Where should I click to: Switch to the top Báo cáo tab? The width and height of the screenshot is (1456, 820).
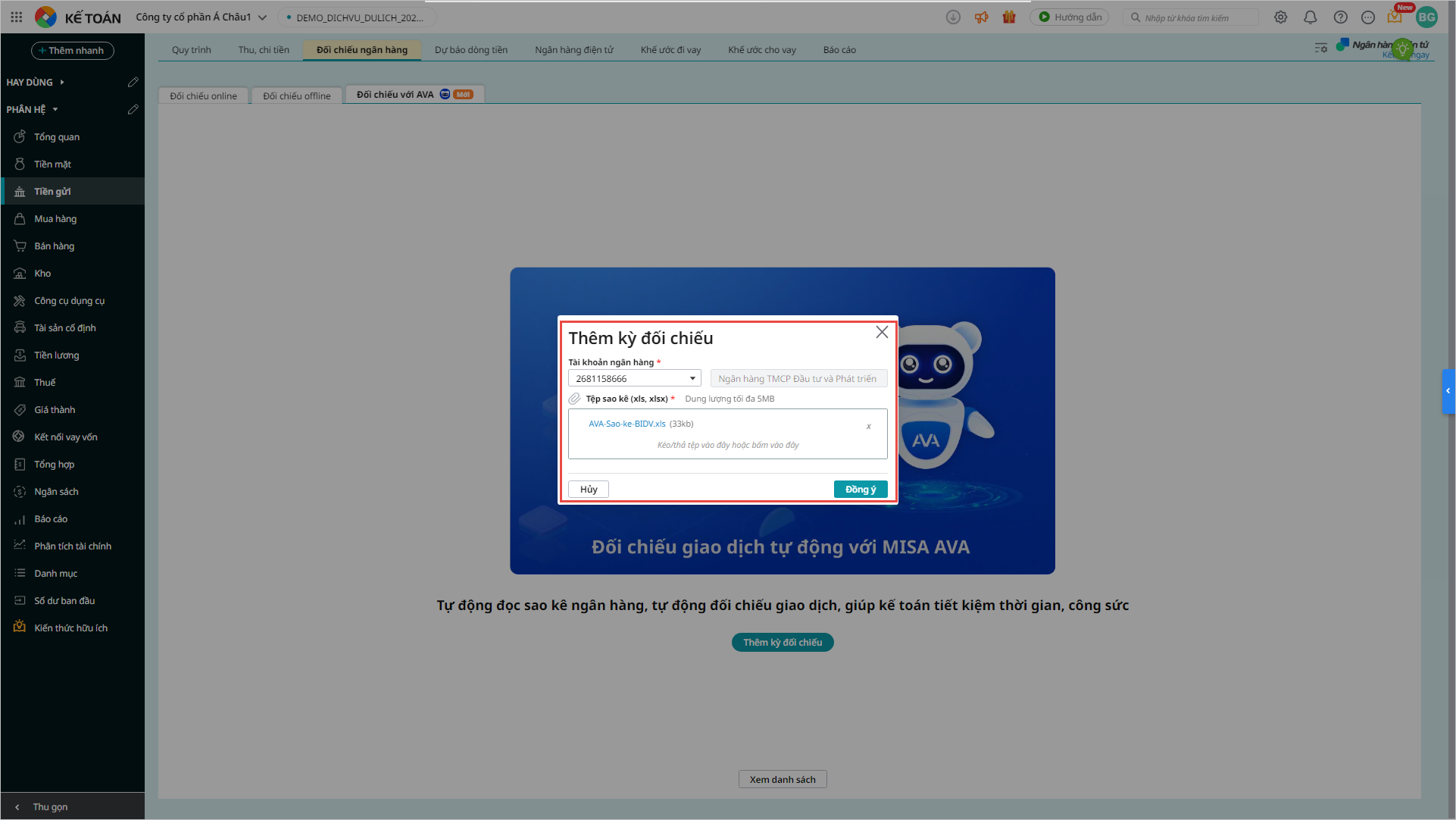(x=839, y=50)
